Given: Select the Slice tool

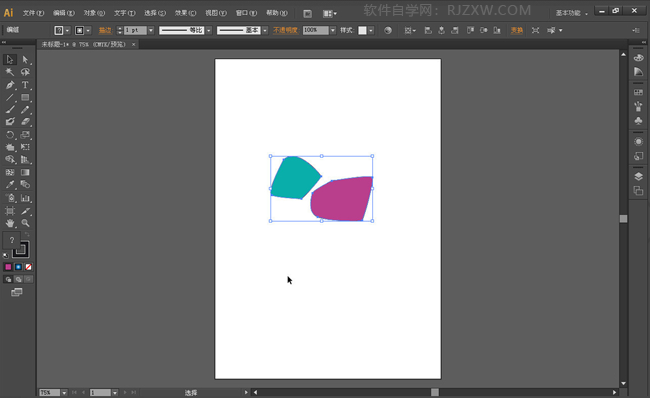Looking at the screenshot, I should (x=25, y=211).
